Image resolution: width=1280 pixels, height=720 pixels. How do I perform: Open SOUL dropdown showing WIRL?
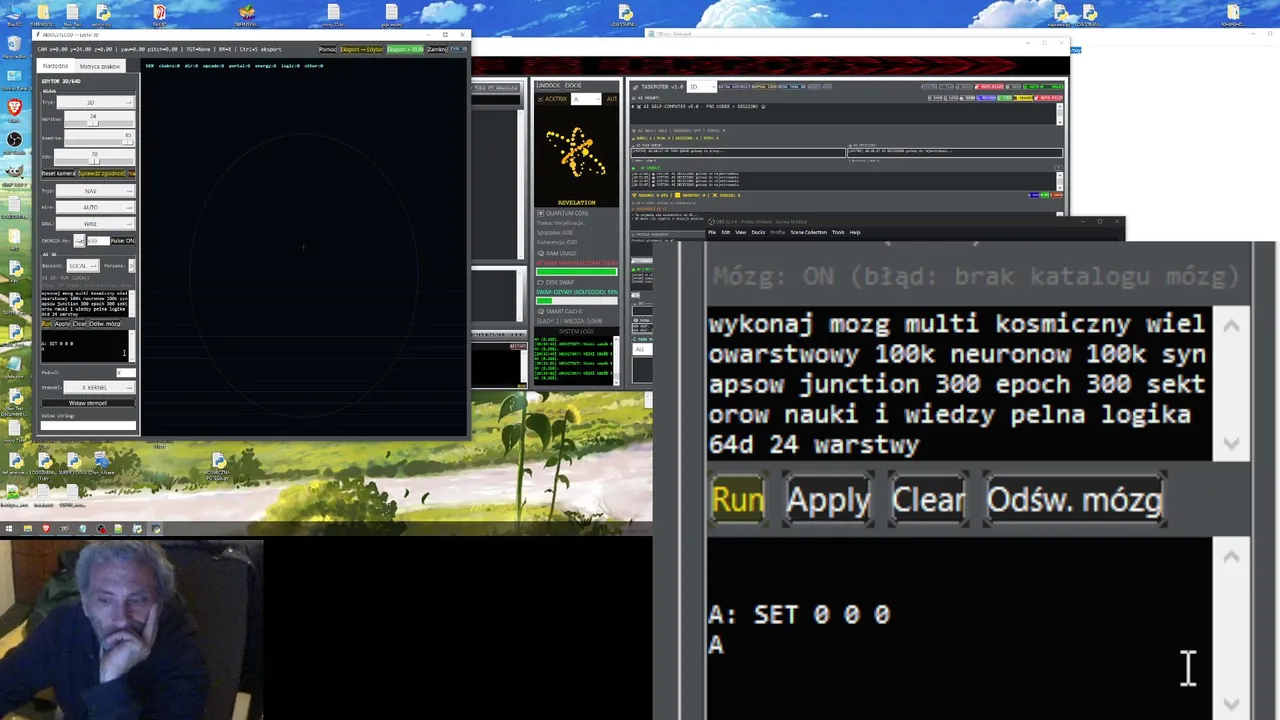[96, 224]
